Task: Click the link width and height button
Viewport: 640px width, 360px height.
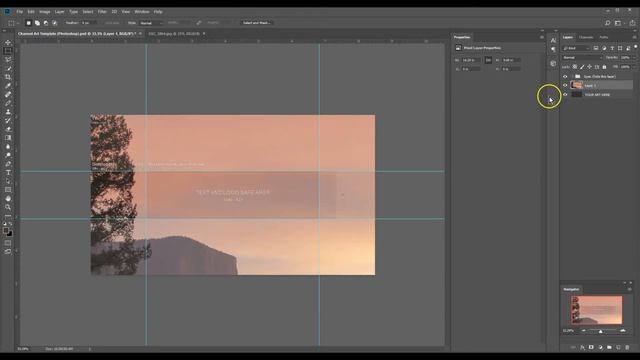Action: [488, 60]
